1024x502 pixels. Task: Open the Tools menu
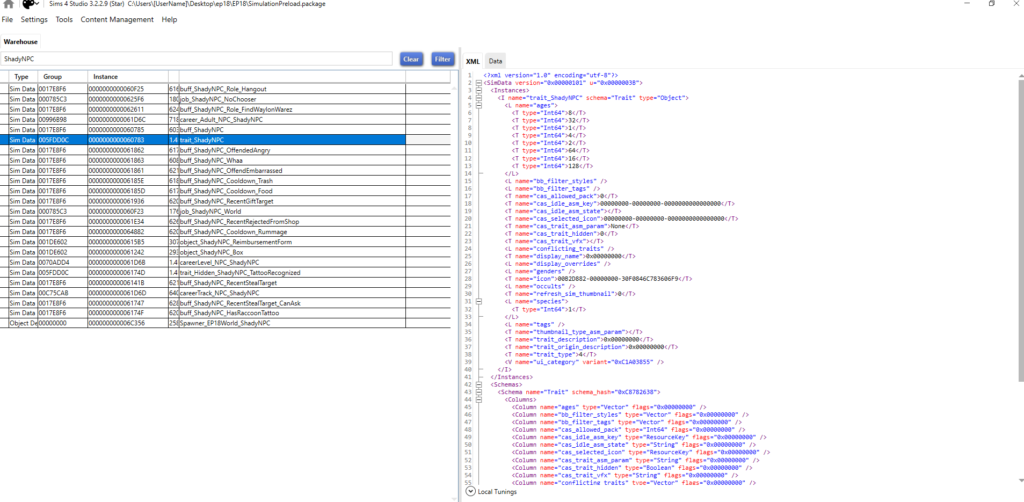(64, 20)
